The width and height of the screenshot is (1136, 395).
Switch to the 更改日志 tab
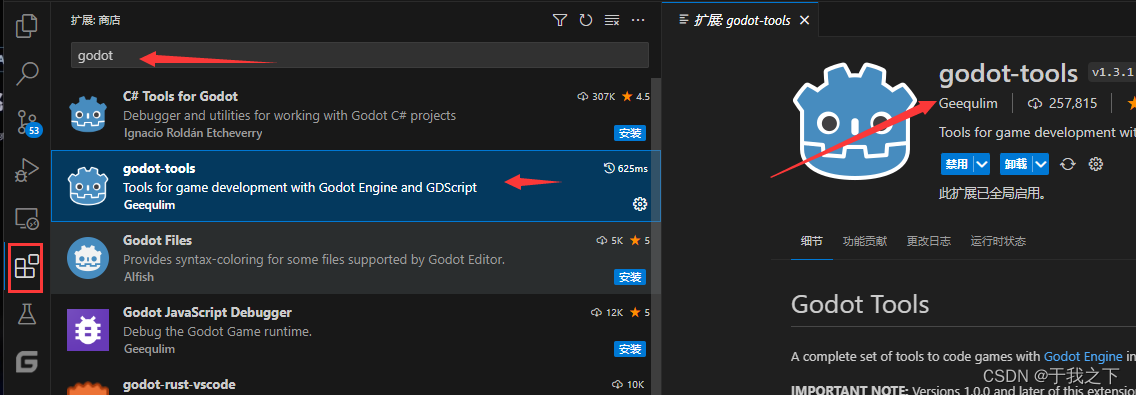[x=928, y=241]
